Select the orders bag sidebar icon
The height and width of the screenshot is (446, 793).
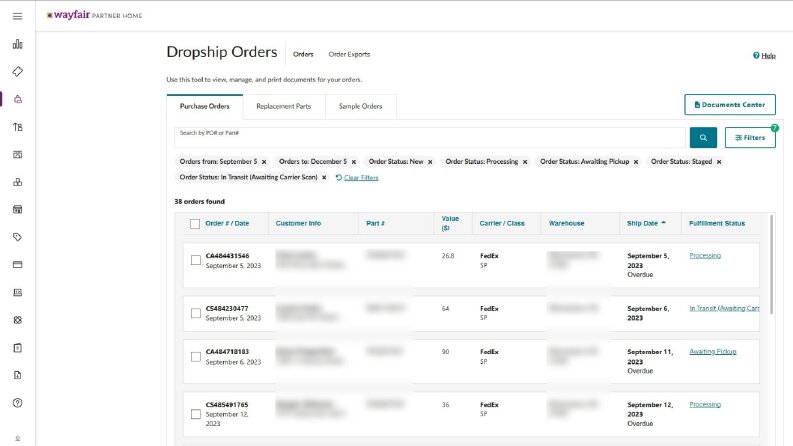click(18, 99)
